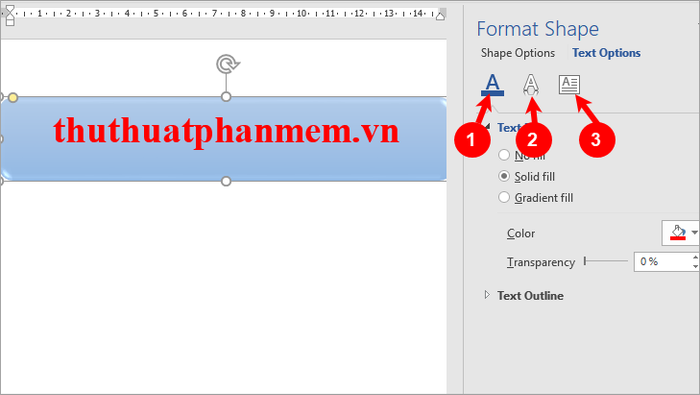
Task: Select the No fill radio option
Action: pos(504,155)
